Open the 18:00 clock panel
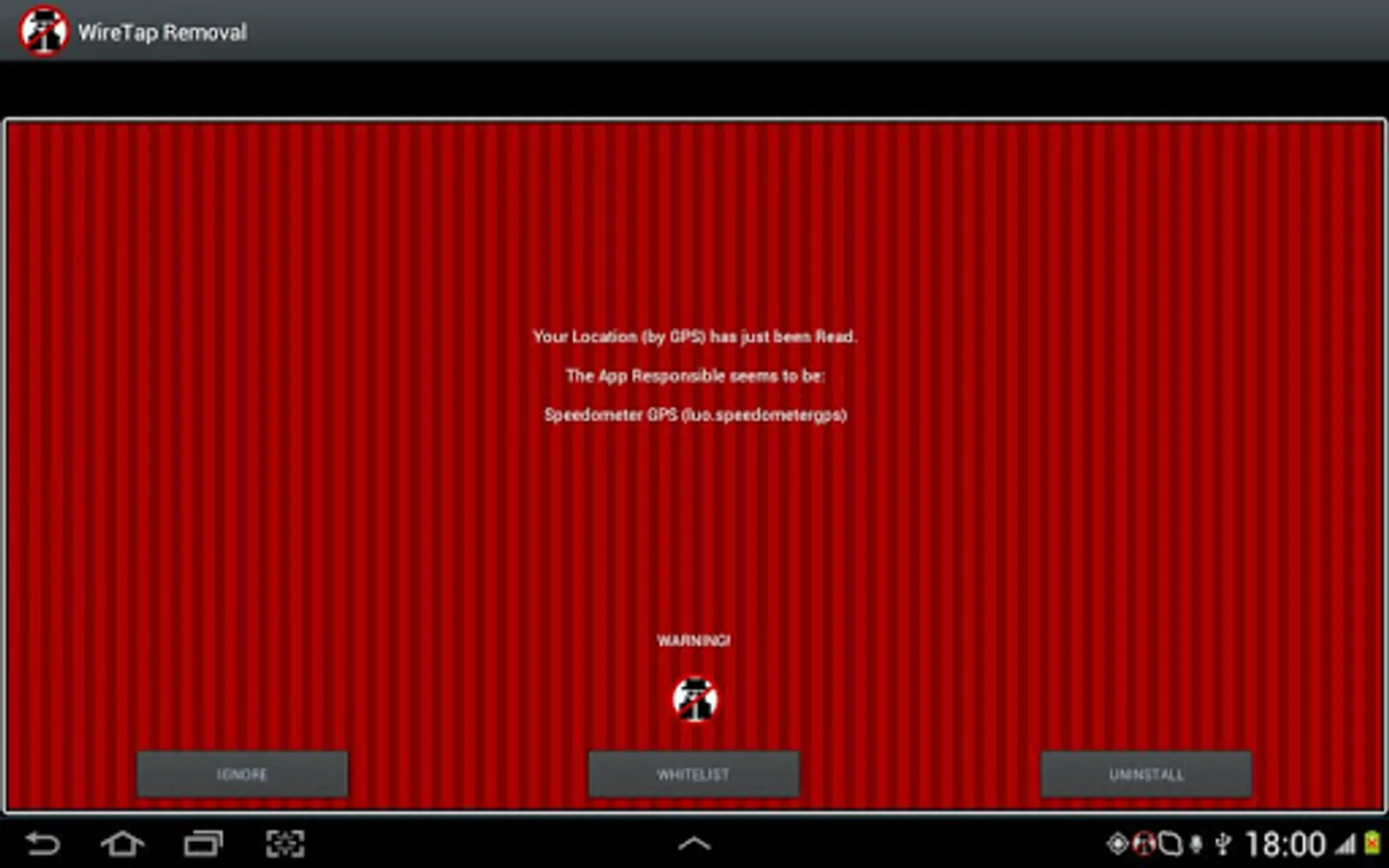The height and width of the screenshot is (868, 1389). (1285, 845)
